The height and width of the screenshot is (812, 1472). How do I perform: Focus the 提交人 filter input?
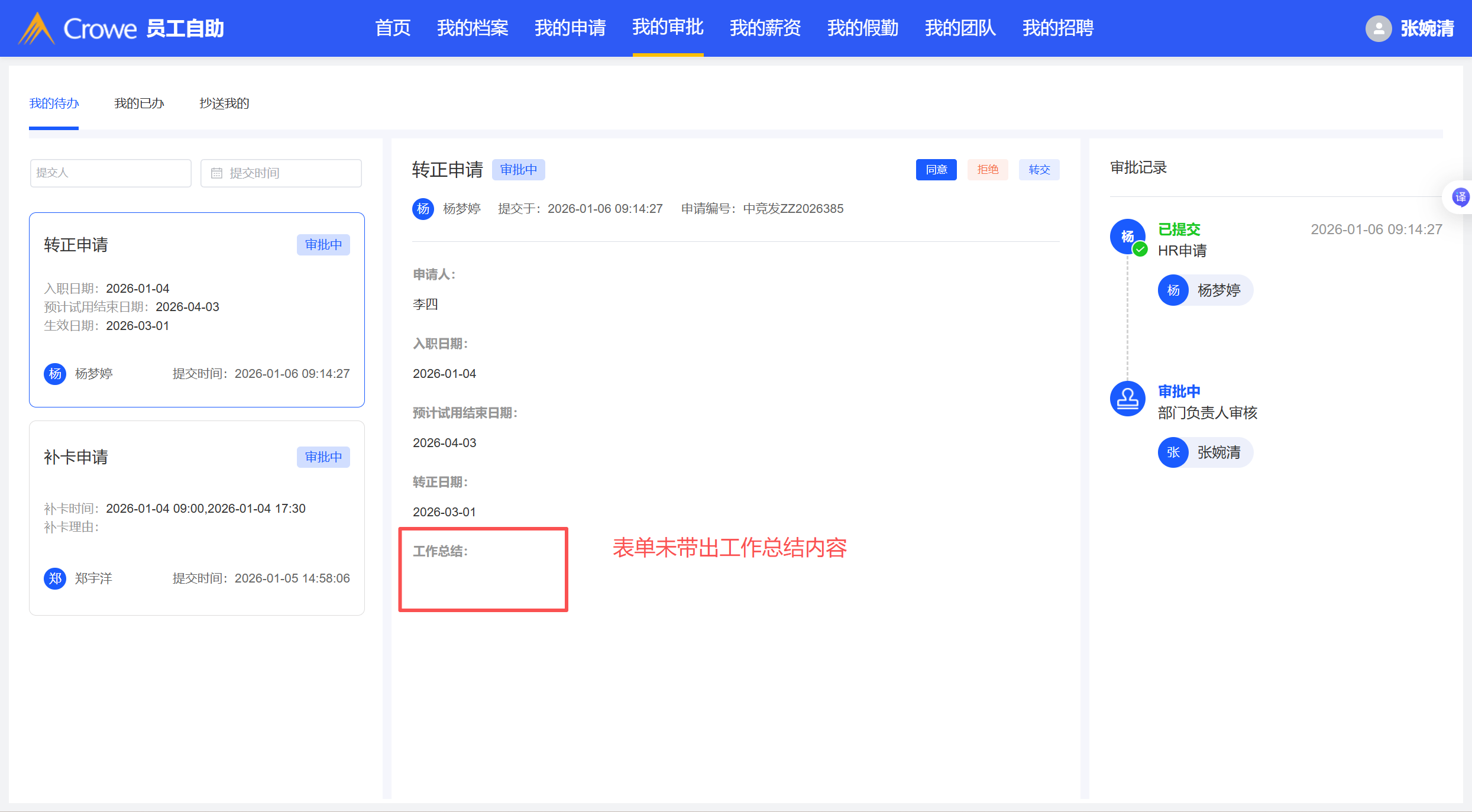(x=111, y=173)
